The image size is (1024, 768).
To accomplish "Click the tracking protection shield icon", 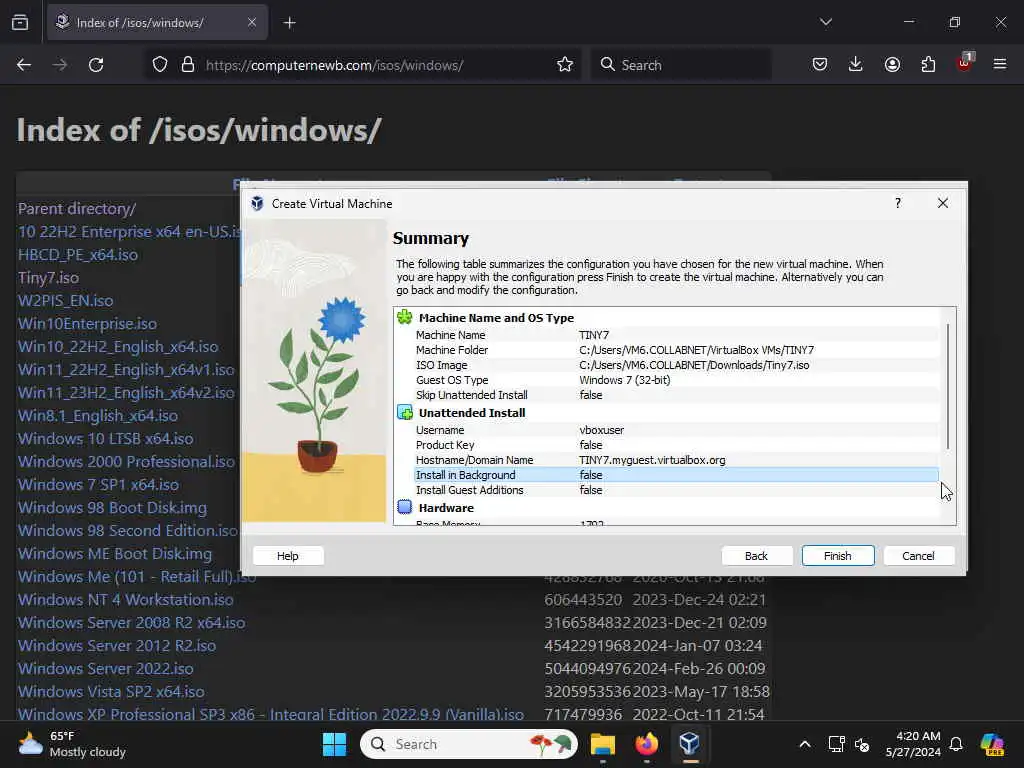I will tap(160, 65).
